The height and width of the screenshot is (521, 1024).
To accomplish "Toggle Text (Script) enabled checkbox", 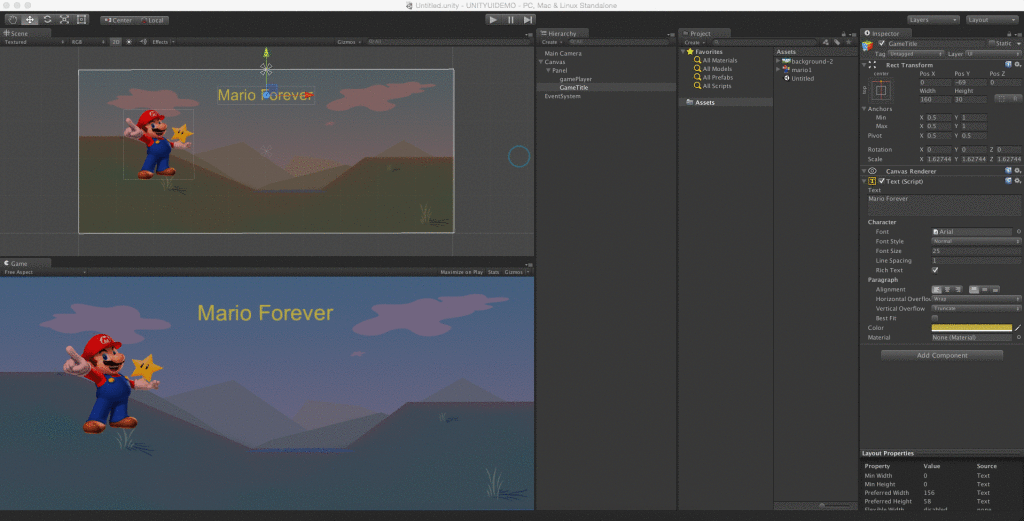I will tap(882, 182).
